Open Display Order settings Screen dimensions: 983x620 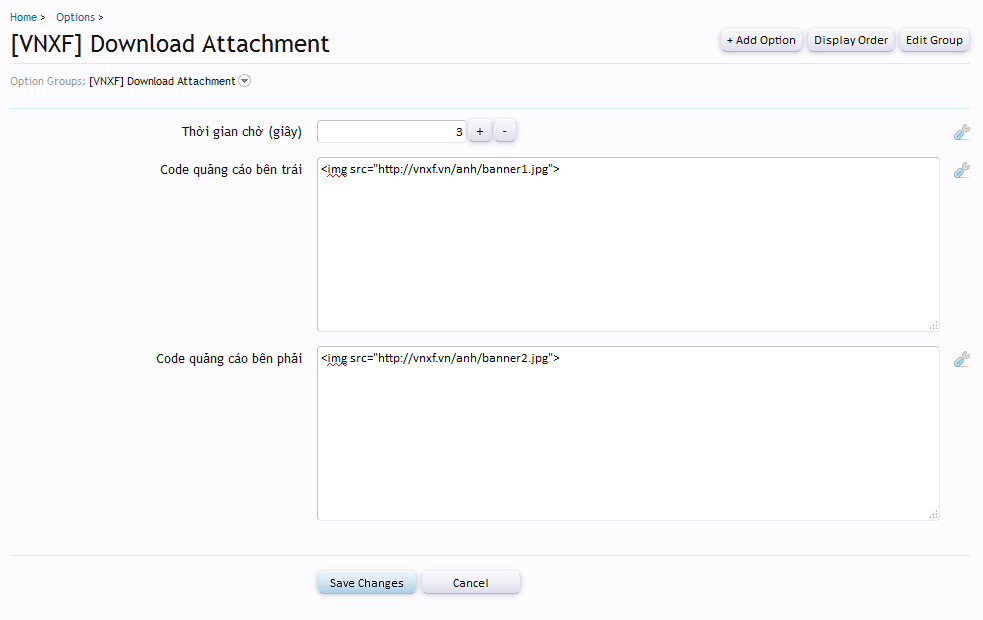pos(850,40)
